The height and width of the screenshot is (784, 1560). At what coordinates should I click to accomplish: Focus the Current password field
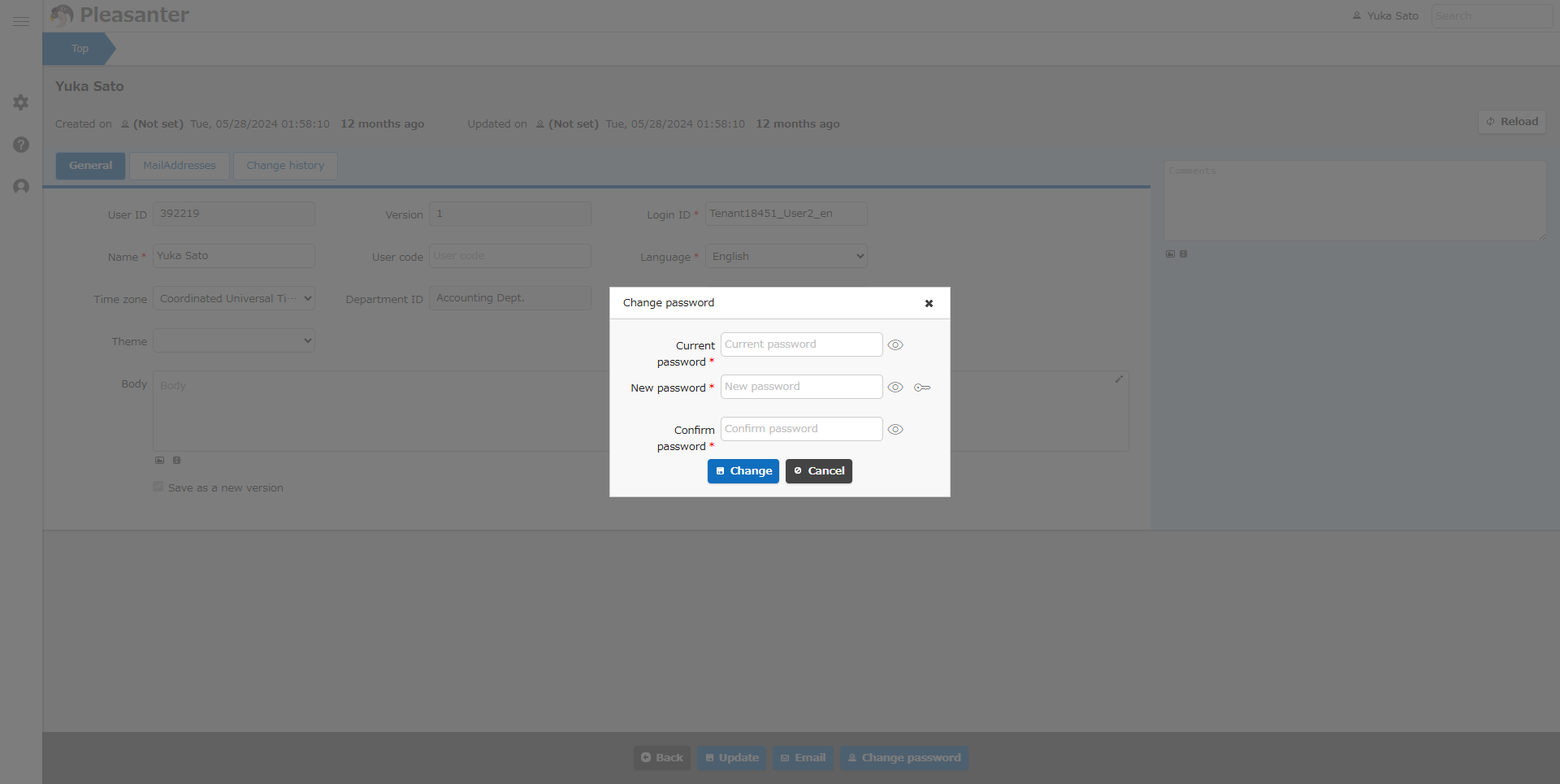[x=801, y=344]
